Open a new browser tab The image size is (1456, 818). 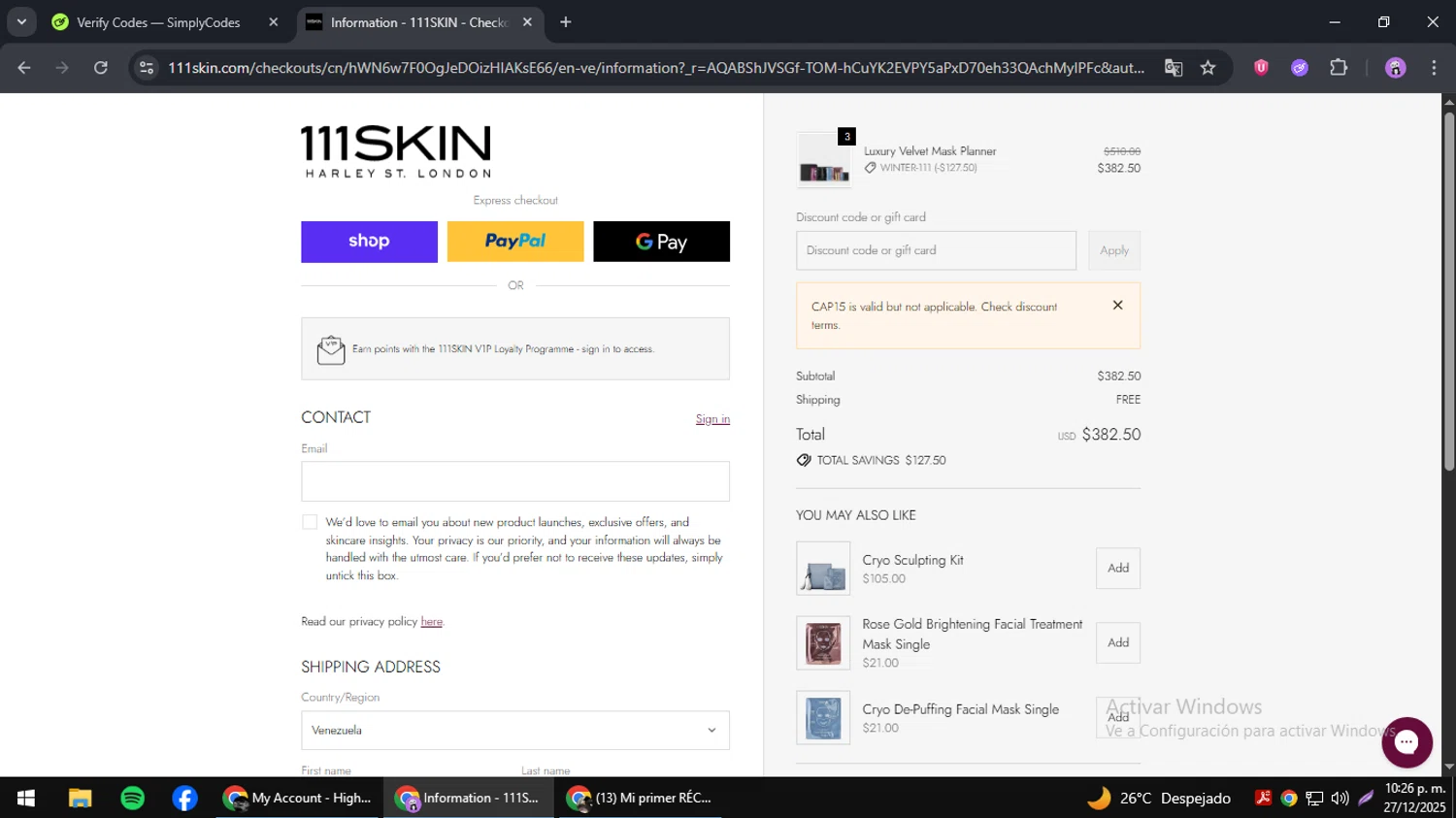tap(566, 22)
